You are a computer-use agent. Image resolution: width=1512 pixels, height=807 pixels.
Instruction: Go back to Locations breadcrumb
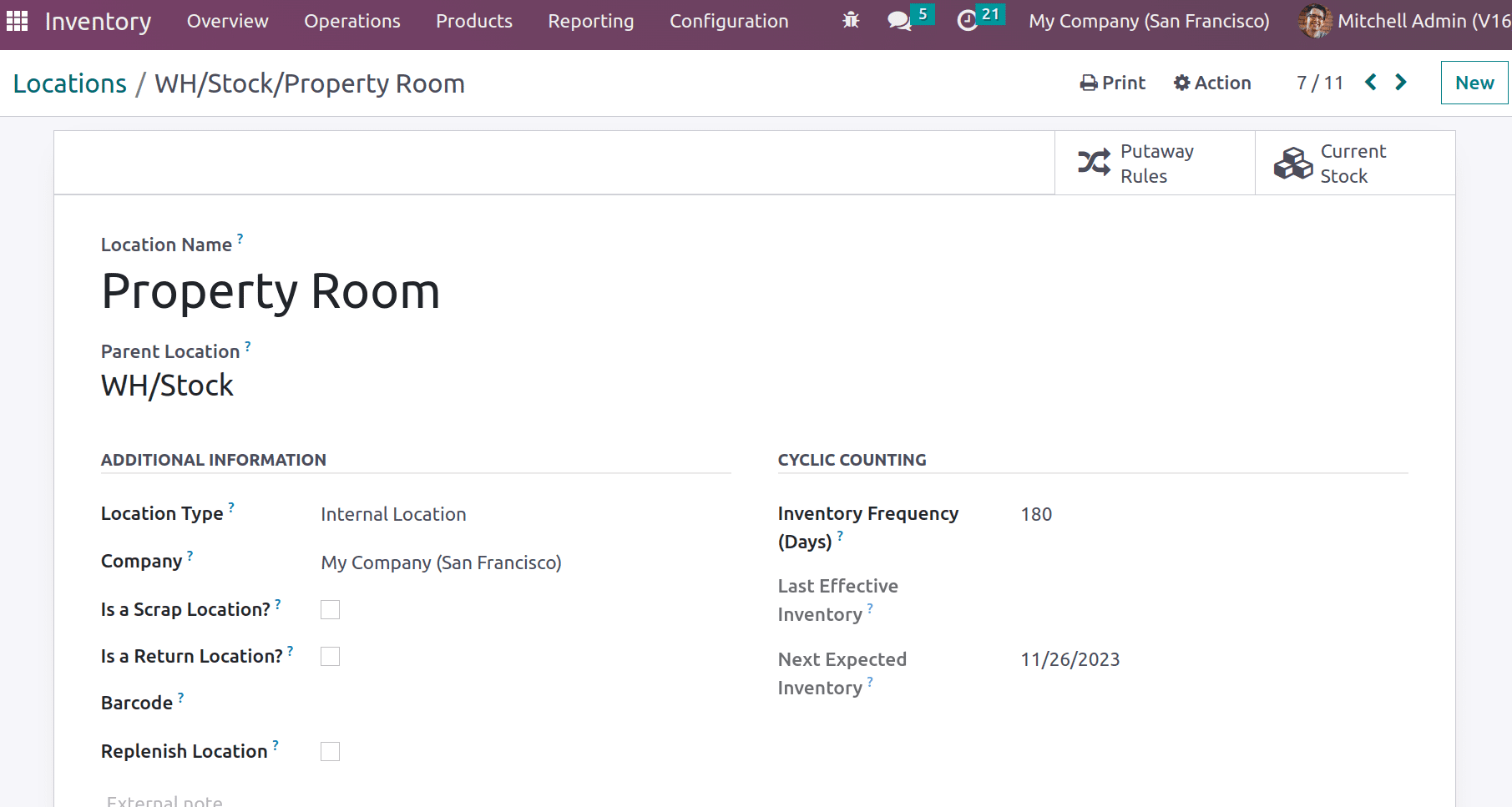(x=70, y=83)
